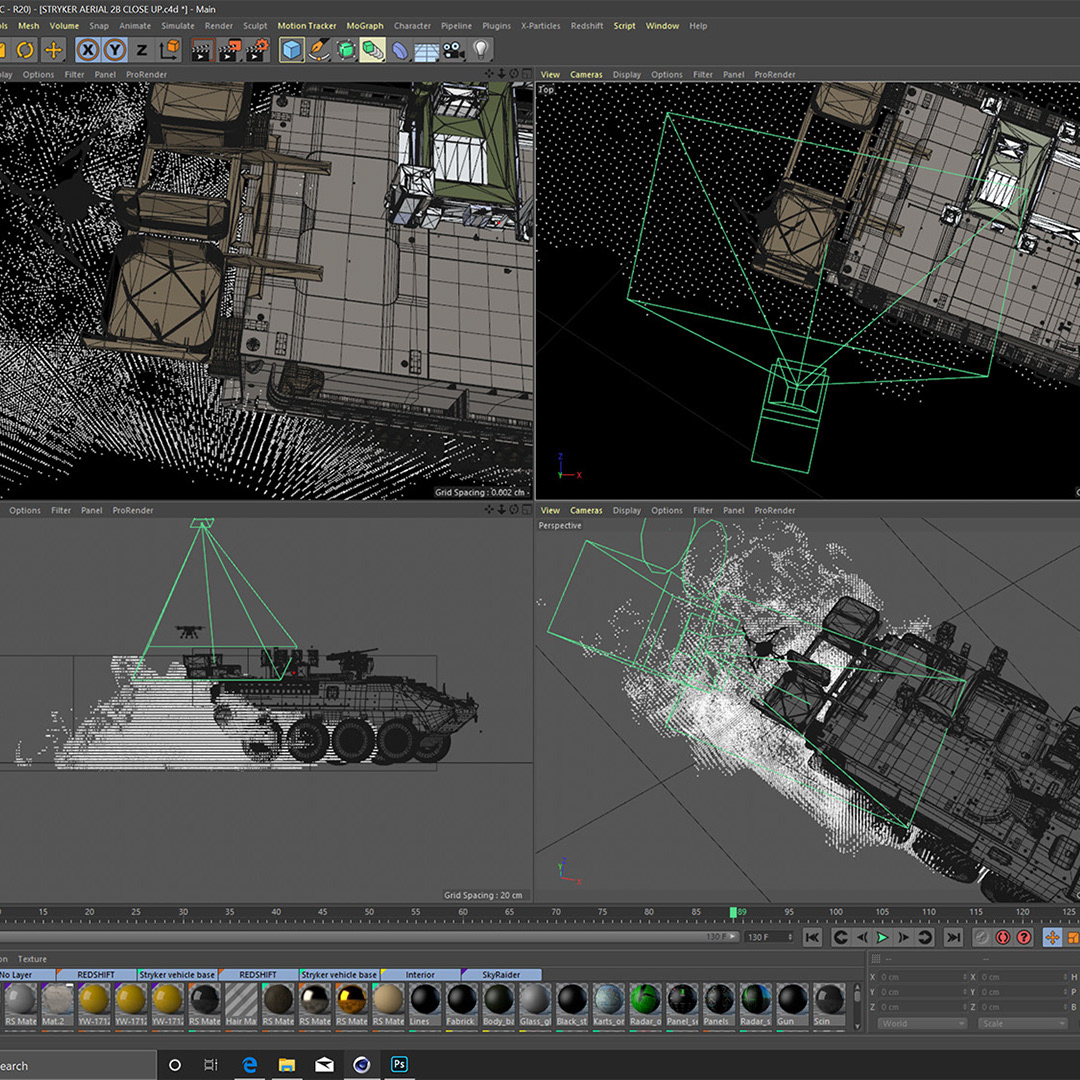Toggle maximize icon of top-left viewport

[526, 74]
